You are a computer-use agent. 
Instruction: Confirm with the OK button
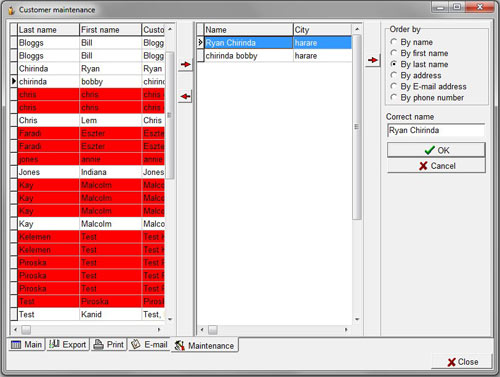pyautogui.click(x=436, y=150)
